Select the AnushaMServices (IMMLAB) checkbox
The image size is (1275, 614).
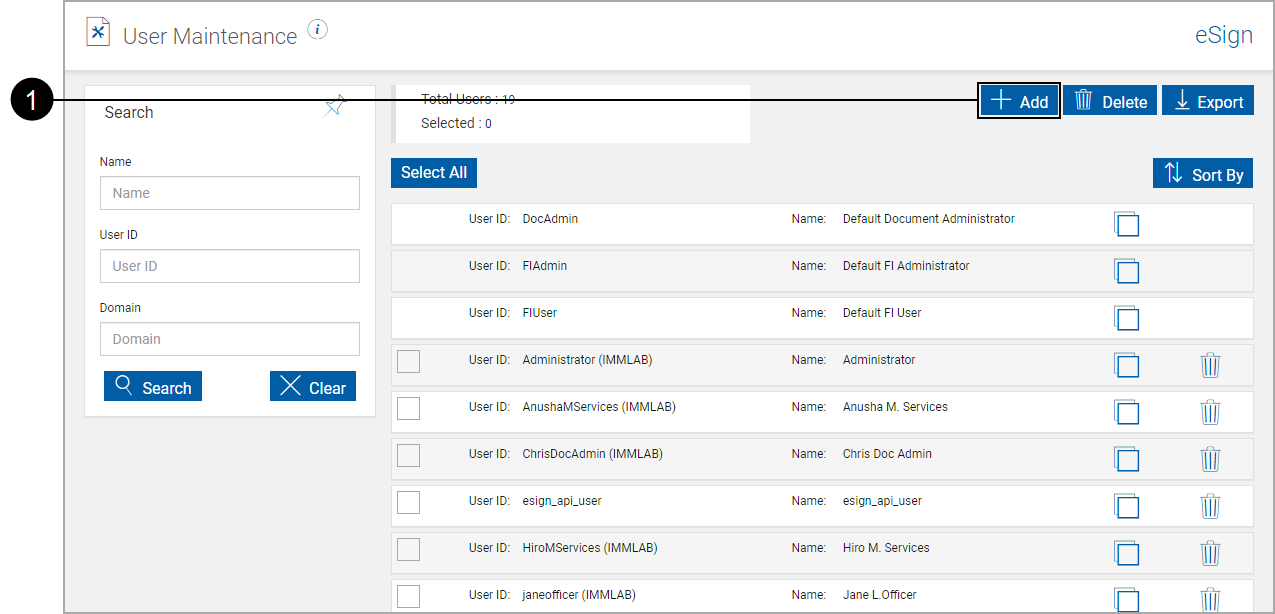tap(408, 408)
